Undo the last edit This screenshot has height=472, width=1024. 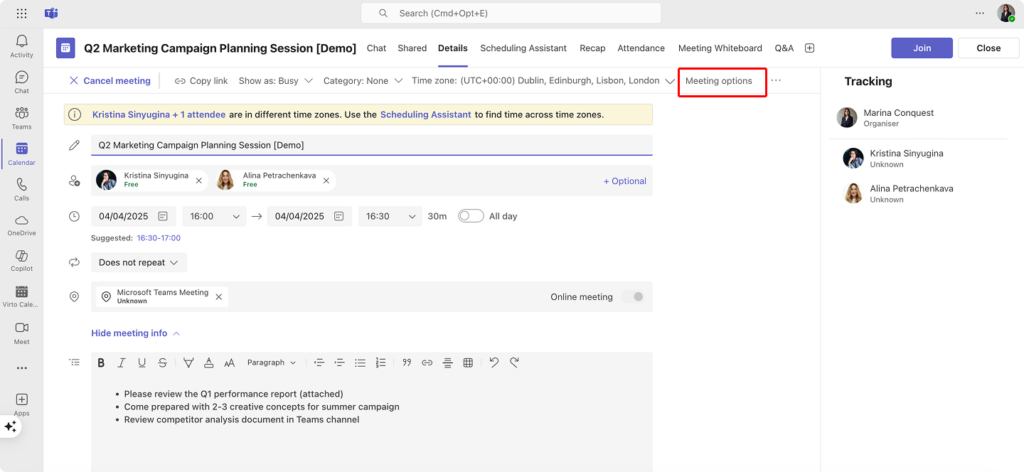coord(494,362)
